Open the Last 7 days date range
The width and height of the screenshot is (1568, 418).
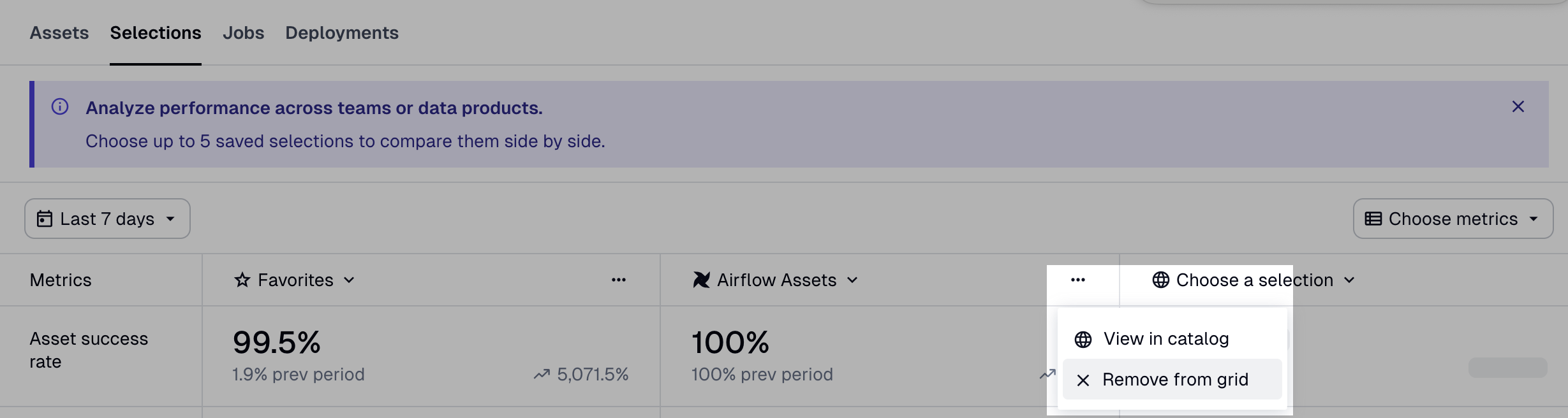pyautogui.click(x=107, y=219)
